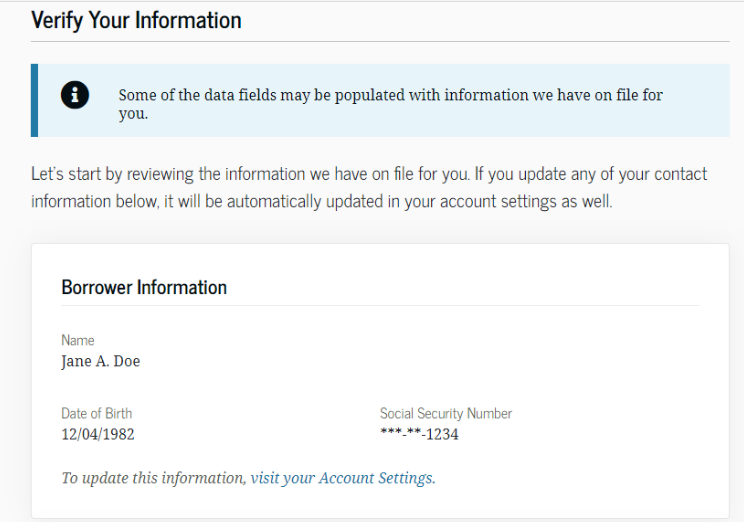744x522 pixels.
Task: Open the 'visit your Account Settings' link
Action: 342,478
